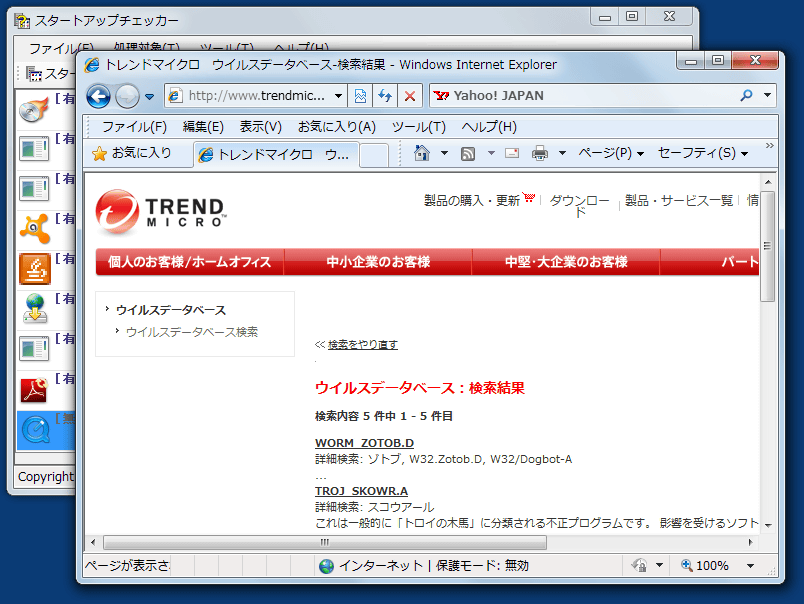This screenshot has width=804, height=604.
Task: Click the compatibility view icon in address bar
Action: point(360,96)
